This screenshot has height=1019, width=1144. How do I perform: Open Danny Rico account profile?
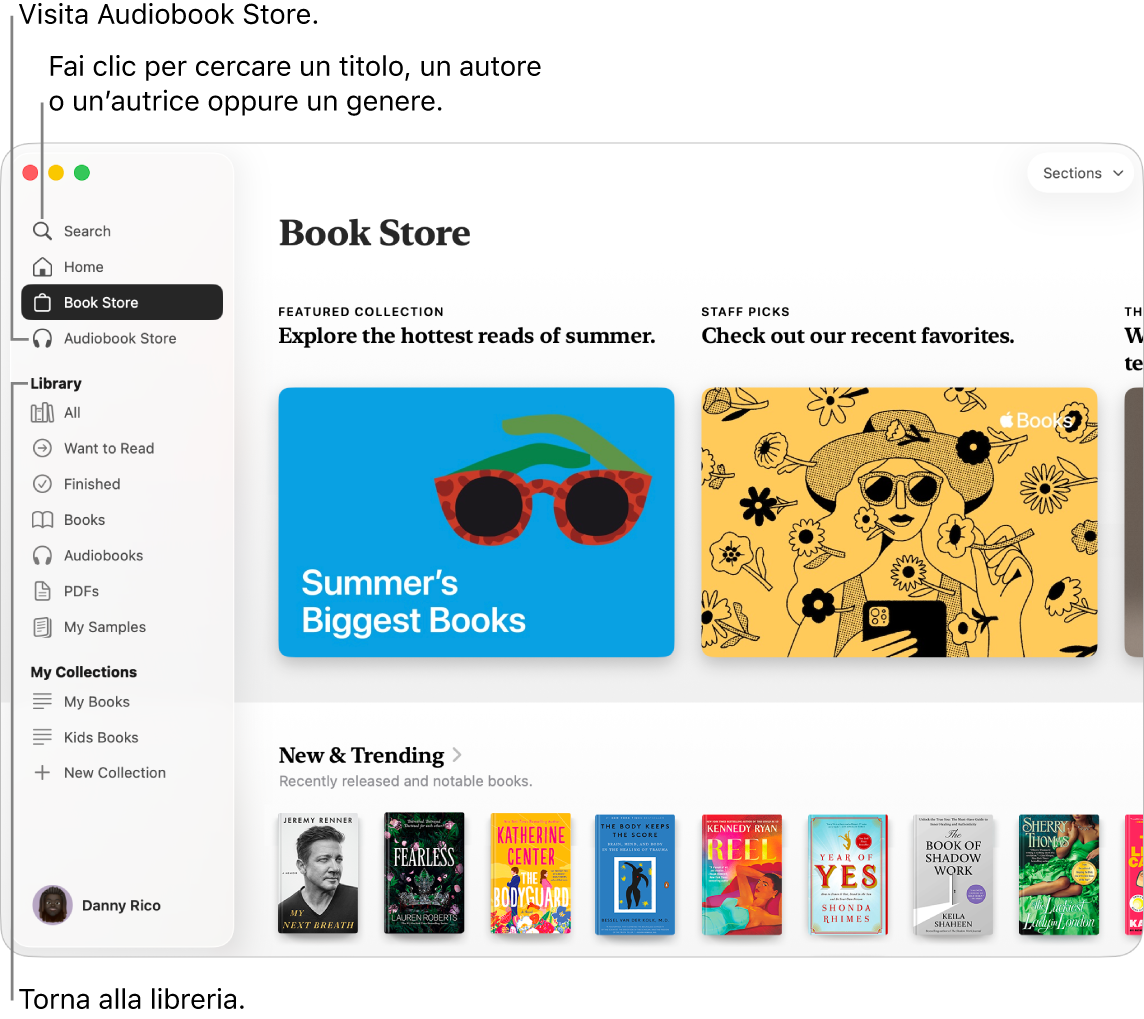[97, 905]
